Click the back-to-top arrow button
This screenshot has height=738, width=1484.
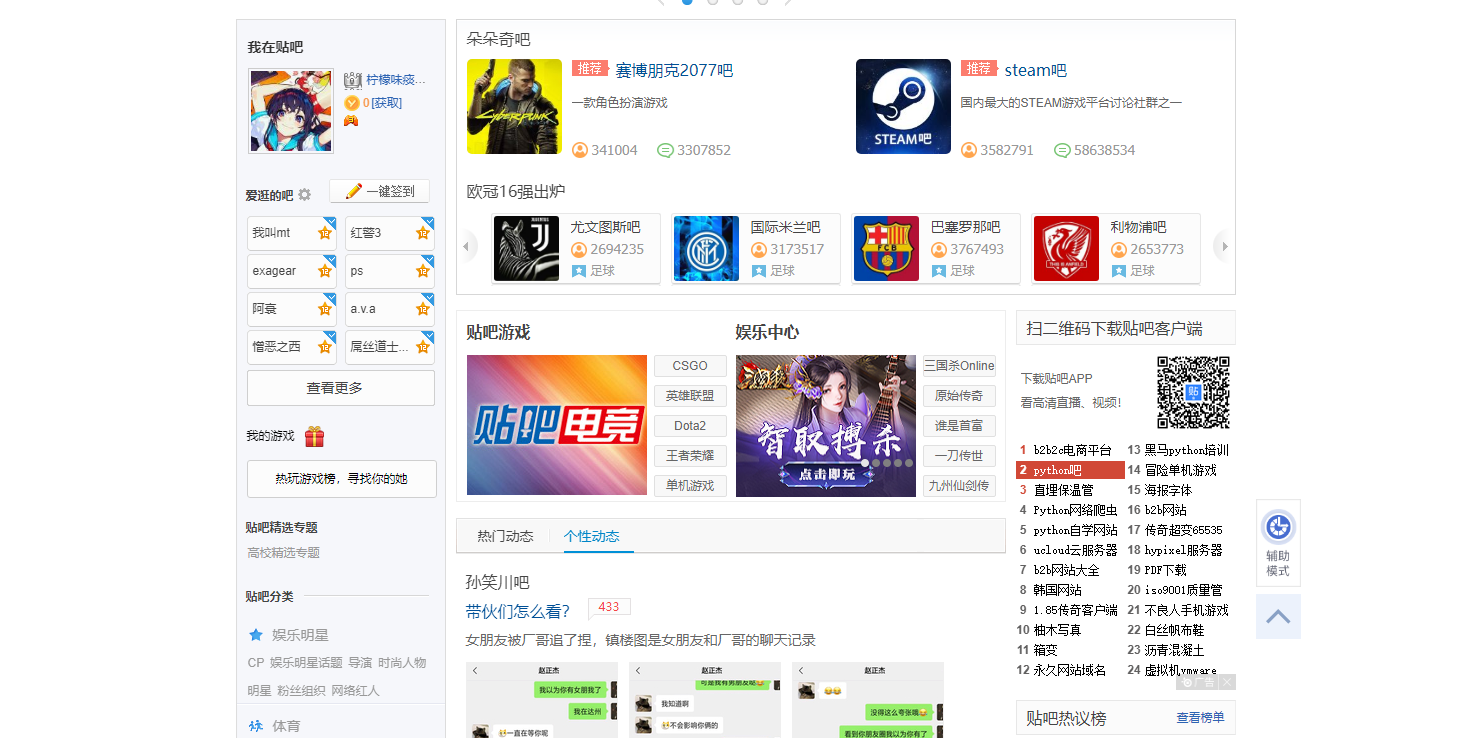coord(1278,616)
